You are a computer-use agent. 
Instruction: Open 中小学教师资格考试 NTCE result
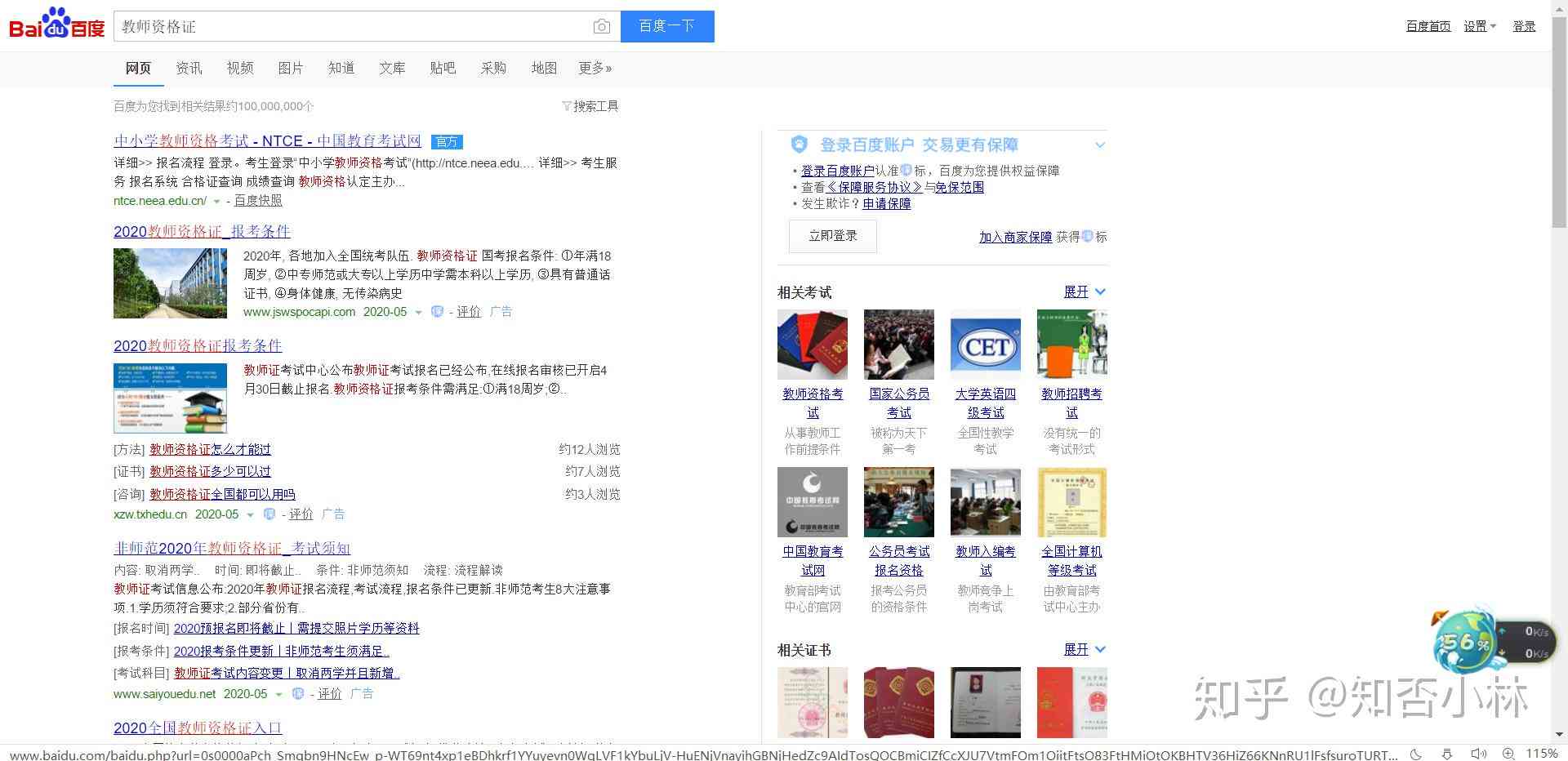coord(267,141)
